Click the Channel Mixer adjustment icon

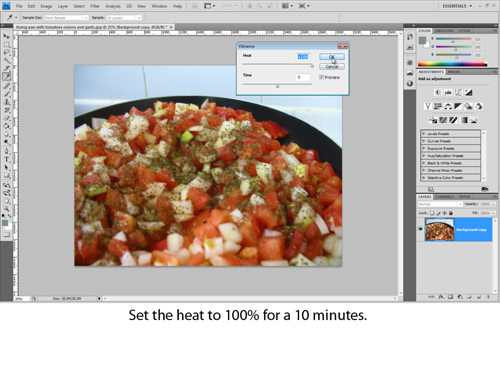click(479, 106)
